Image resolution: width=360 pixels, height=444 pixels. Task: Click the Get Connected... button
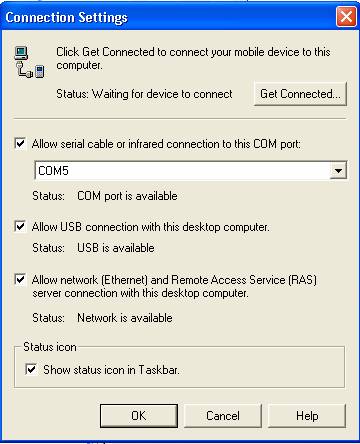pyautogui.click(x=300, y=94)
